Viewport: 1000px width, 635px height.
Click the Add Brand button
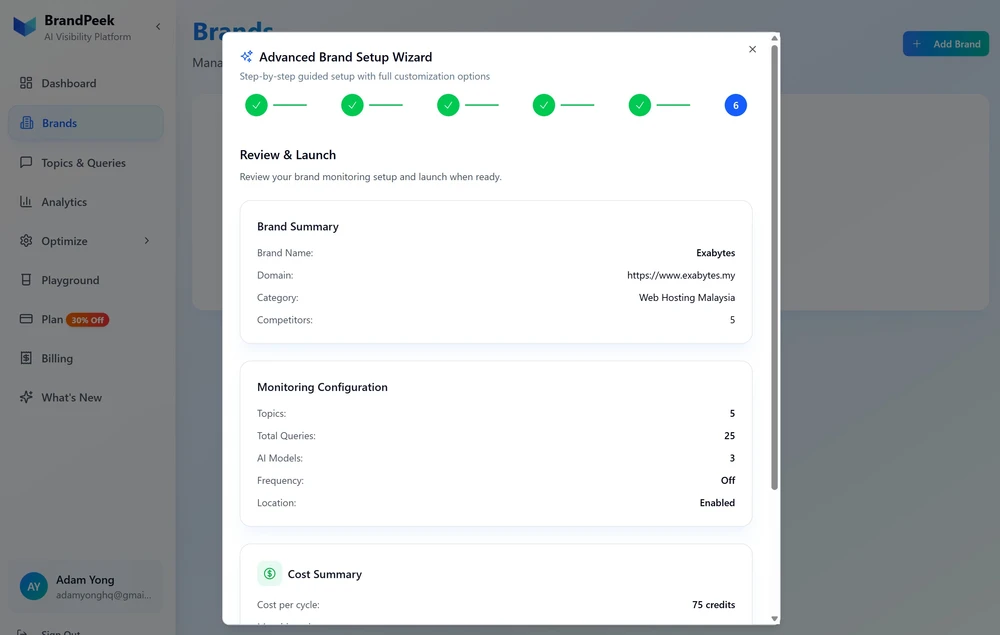[x=946, y=44]
